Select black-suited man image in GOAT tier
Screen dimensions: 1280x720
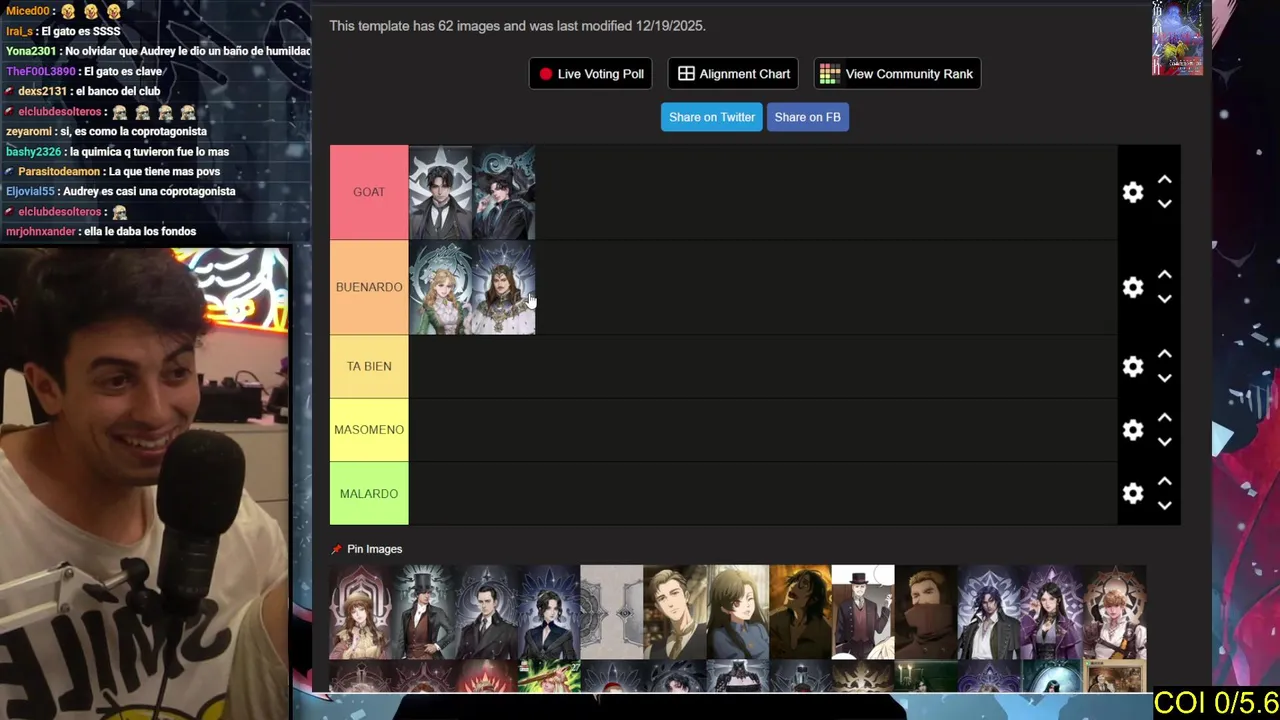point(440,192)
